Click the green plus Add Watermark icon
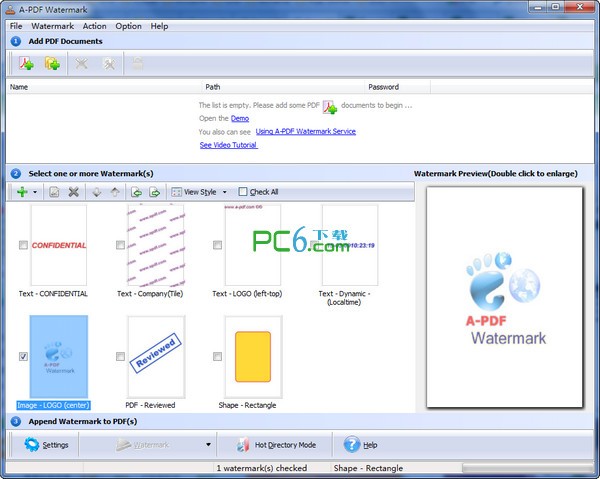 point(22,192)
